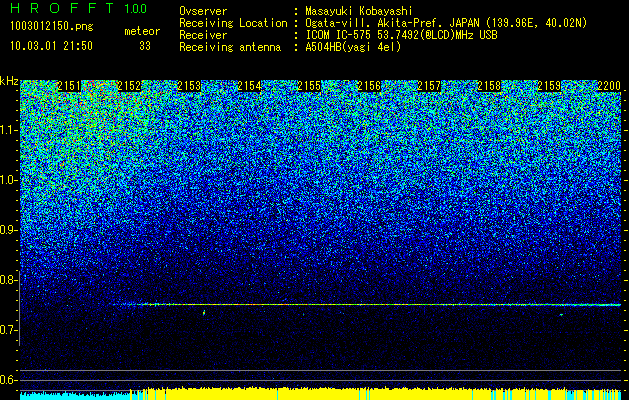Click antenna value A504HB(yagi 4el)
The width and height of the screenshot is (629, 400).
353,47
